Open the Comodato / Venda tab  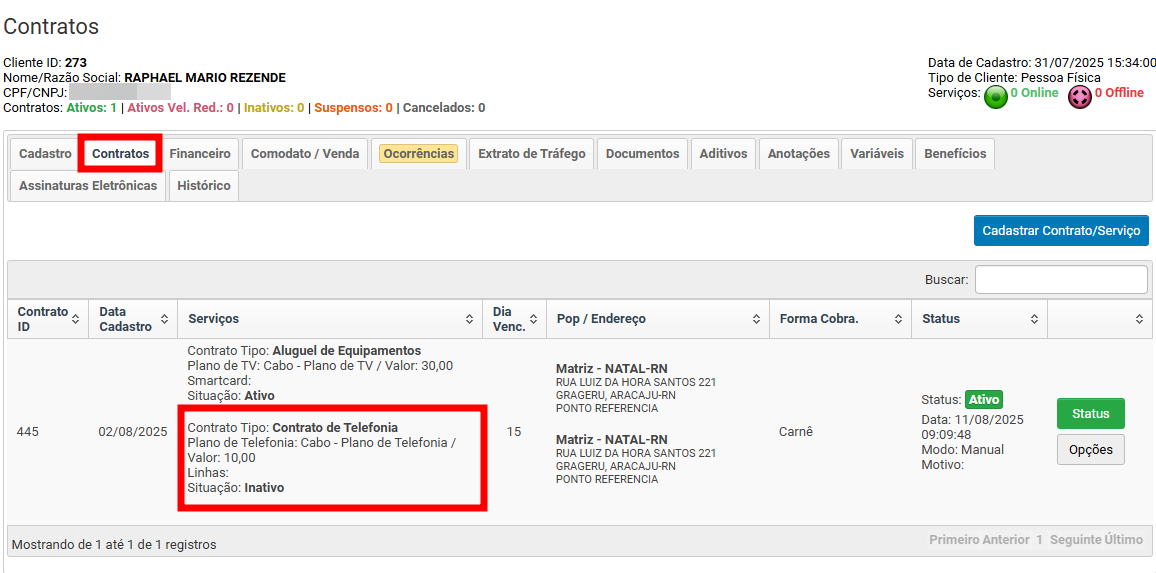(x=305, y=154)
